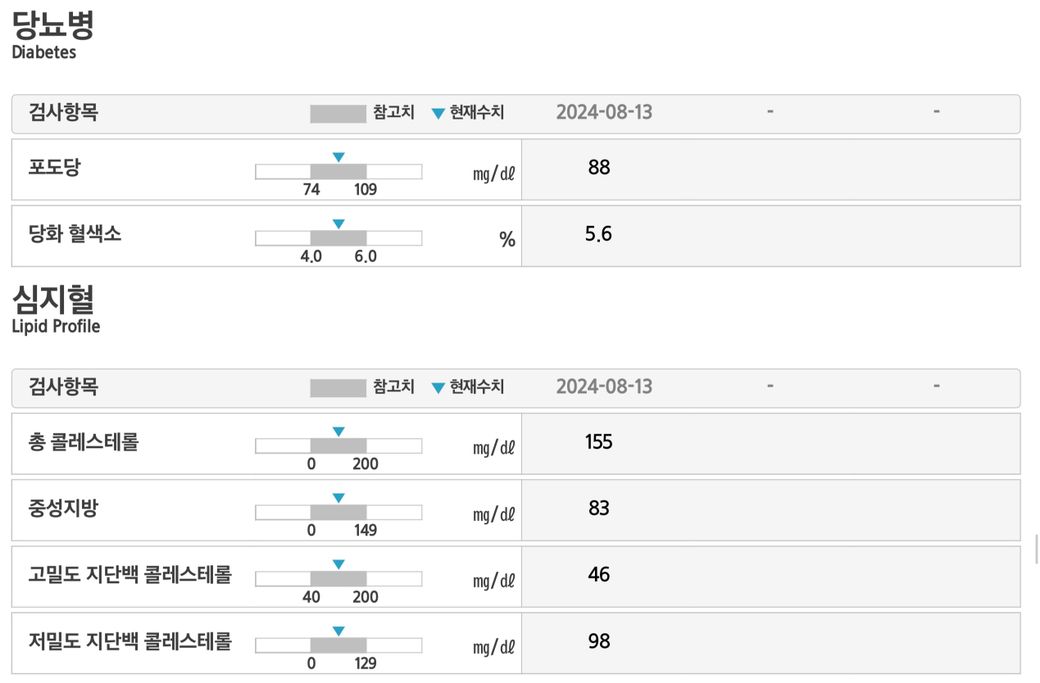Image resolution: width=1040 pixels, height=683 pixels.
Task: Select the 2024-08-13 date in Lipid Profile header
Action: pos(604,386)
